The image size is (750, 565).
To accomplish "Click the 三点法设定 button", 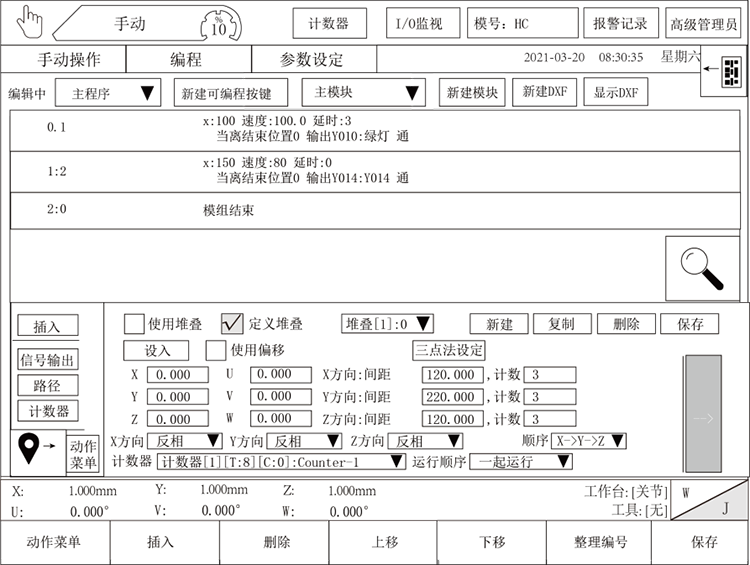I will [x=449, y=350].
